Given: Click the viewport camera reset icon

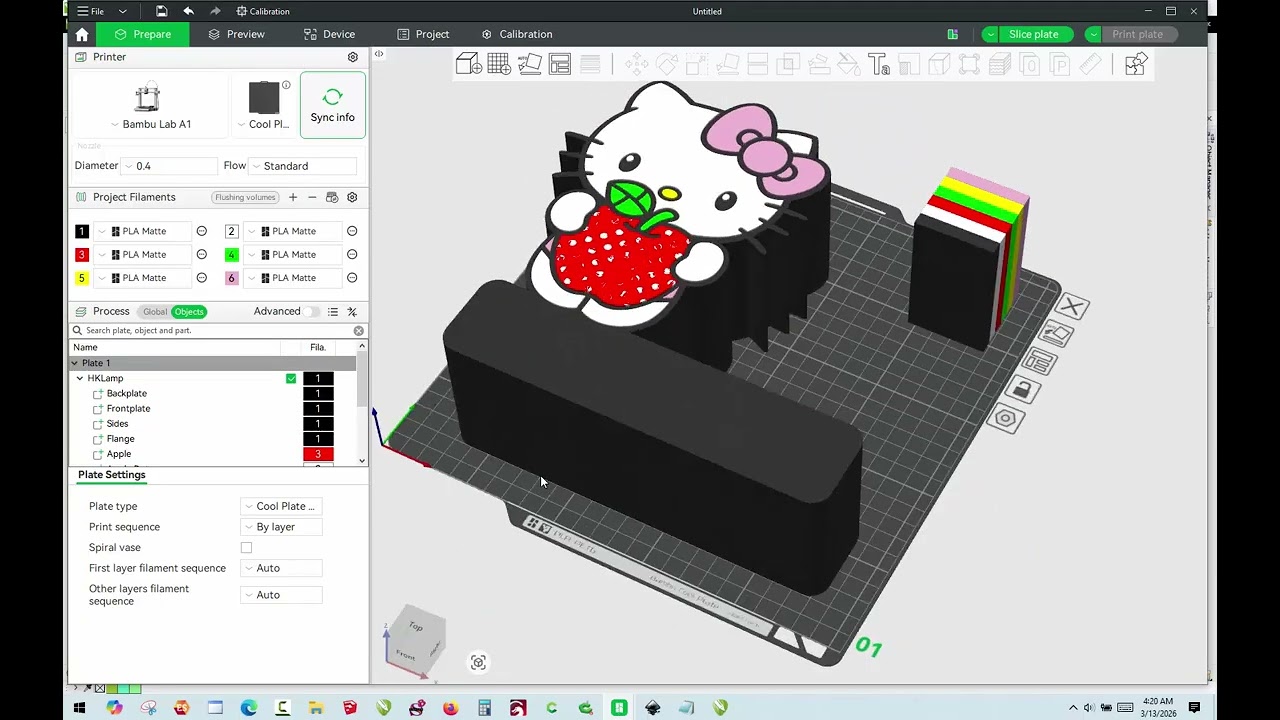Looking at the screenshot, I should [478, 662].
